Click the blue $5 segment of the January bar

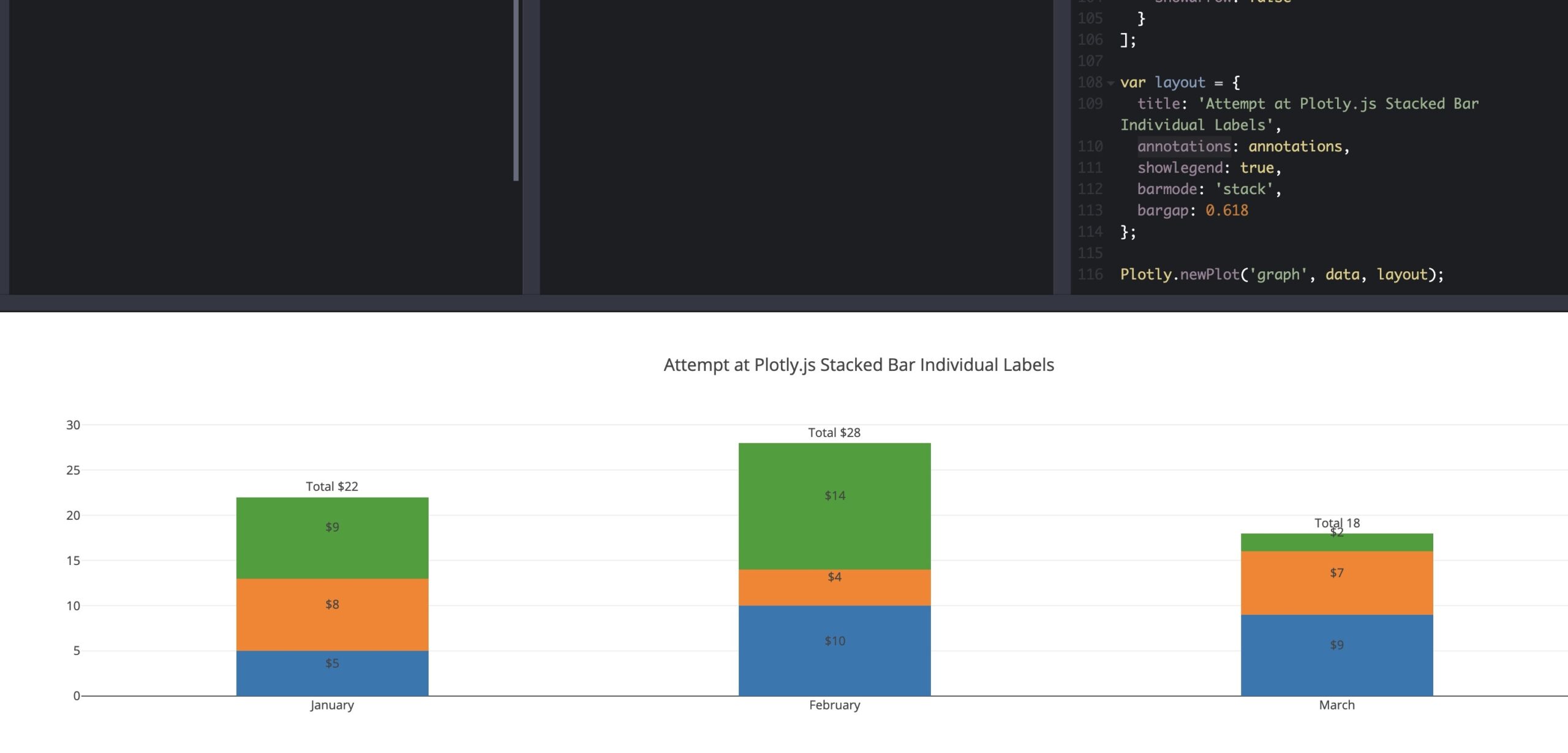point(332,667)
